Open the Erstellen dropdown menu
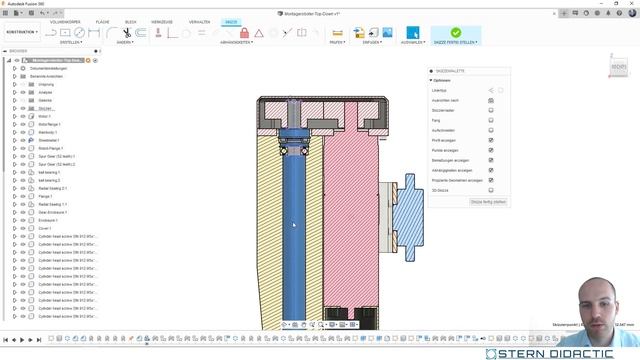 pyautogui.click(x=71, y=42)
